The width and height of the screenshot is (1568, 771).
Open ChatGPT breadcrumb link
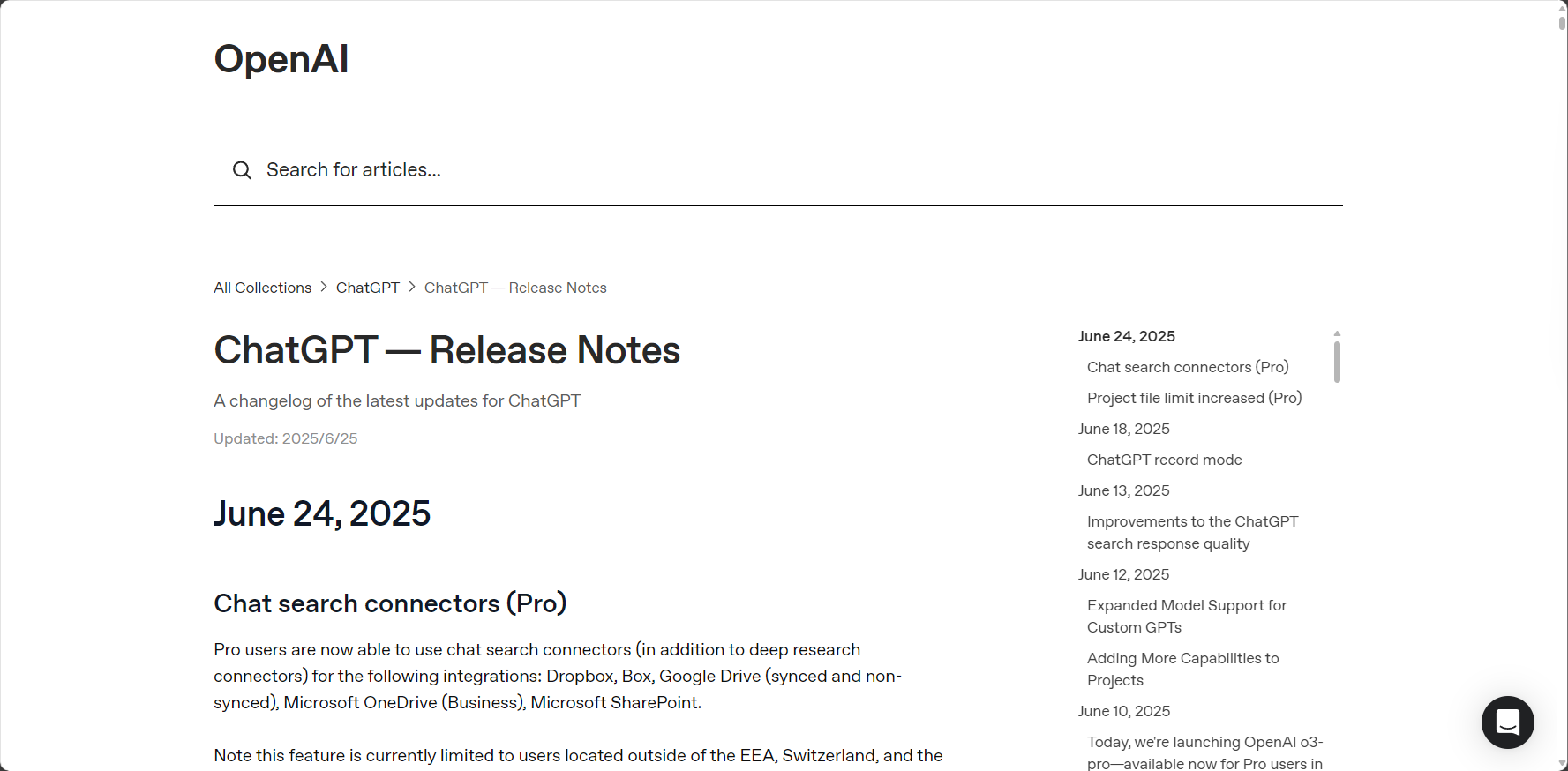click(368, 288)
